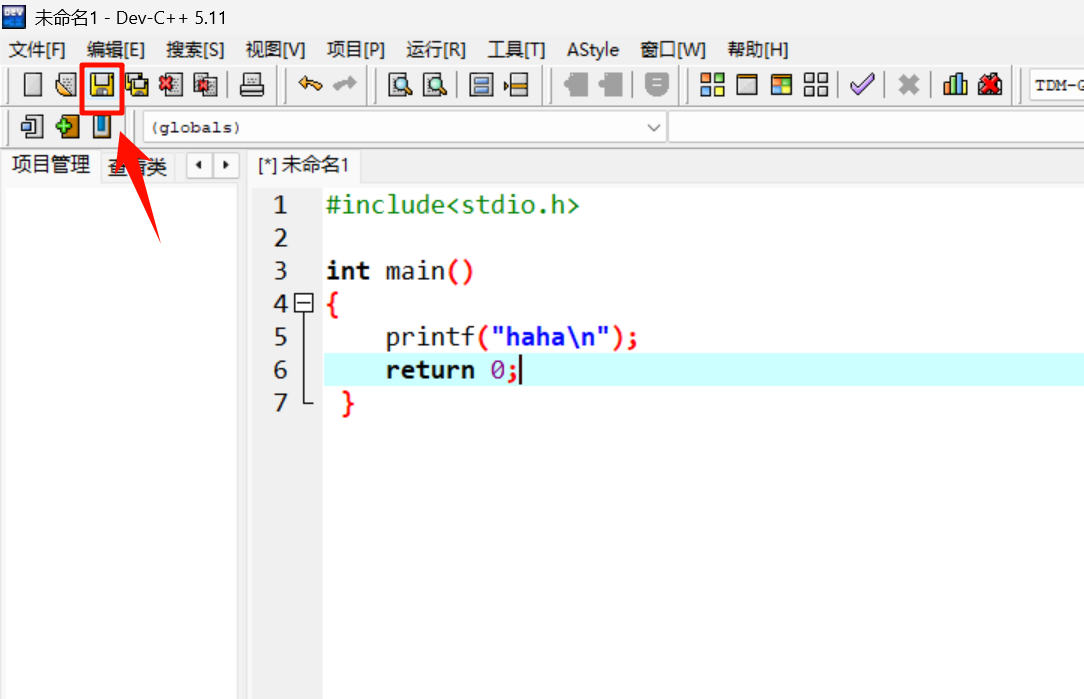Click the second grey bookmark navigation icon
The width and height of the screenshot is (1084, 699).
pos(610,85)
